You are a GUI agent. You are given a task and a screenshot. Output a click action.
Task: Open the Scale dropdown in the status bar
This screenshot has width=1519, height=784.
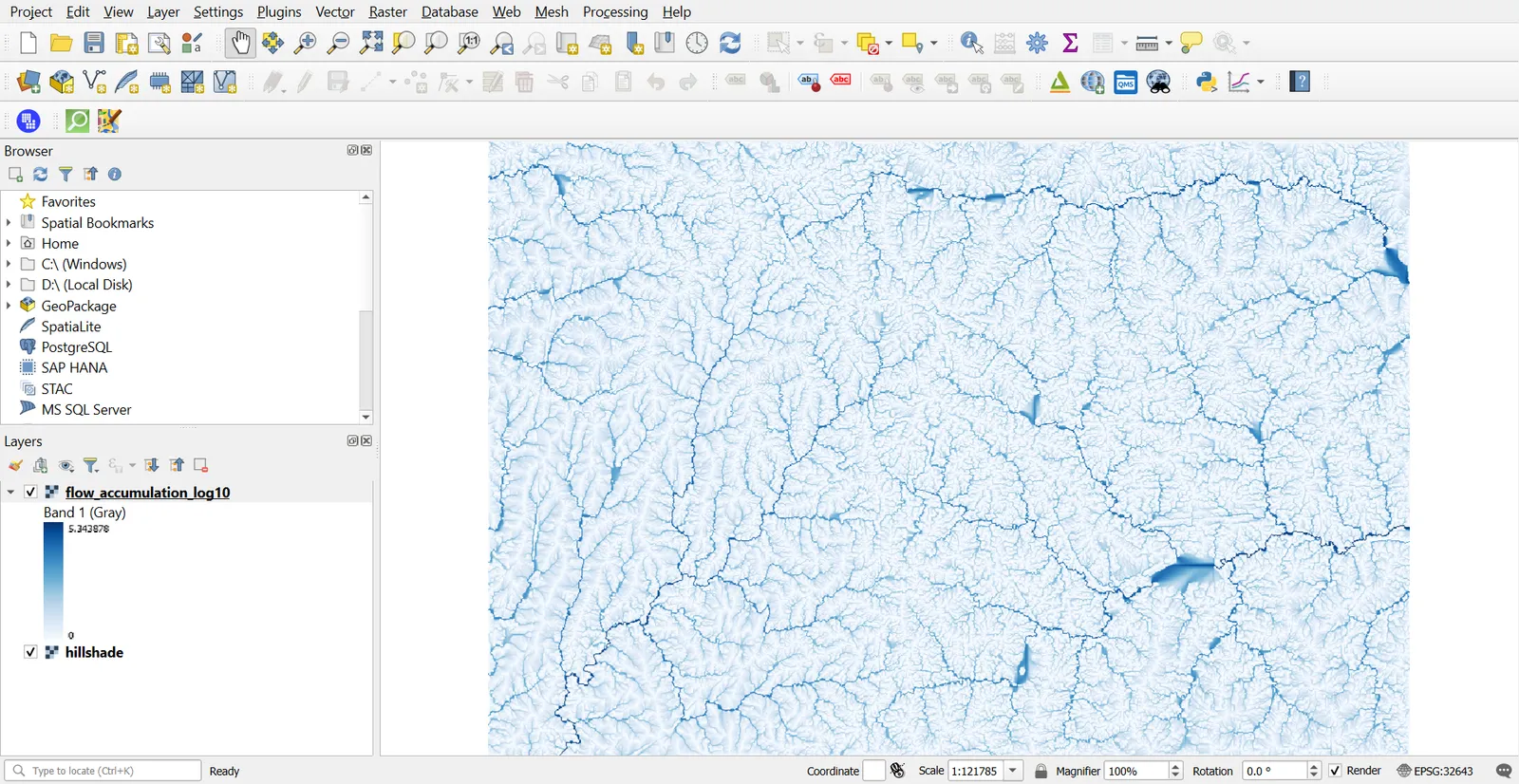pos(1013,771)
